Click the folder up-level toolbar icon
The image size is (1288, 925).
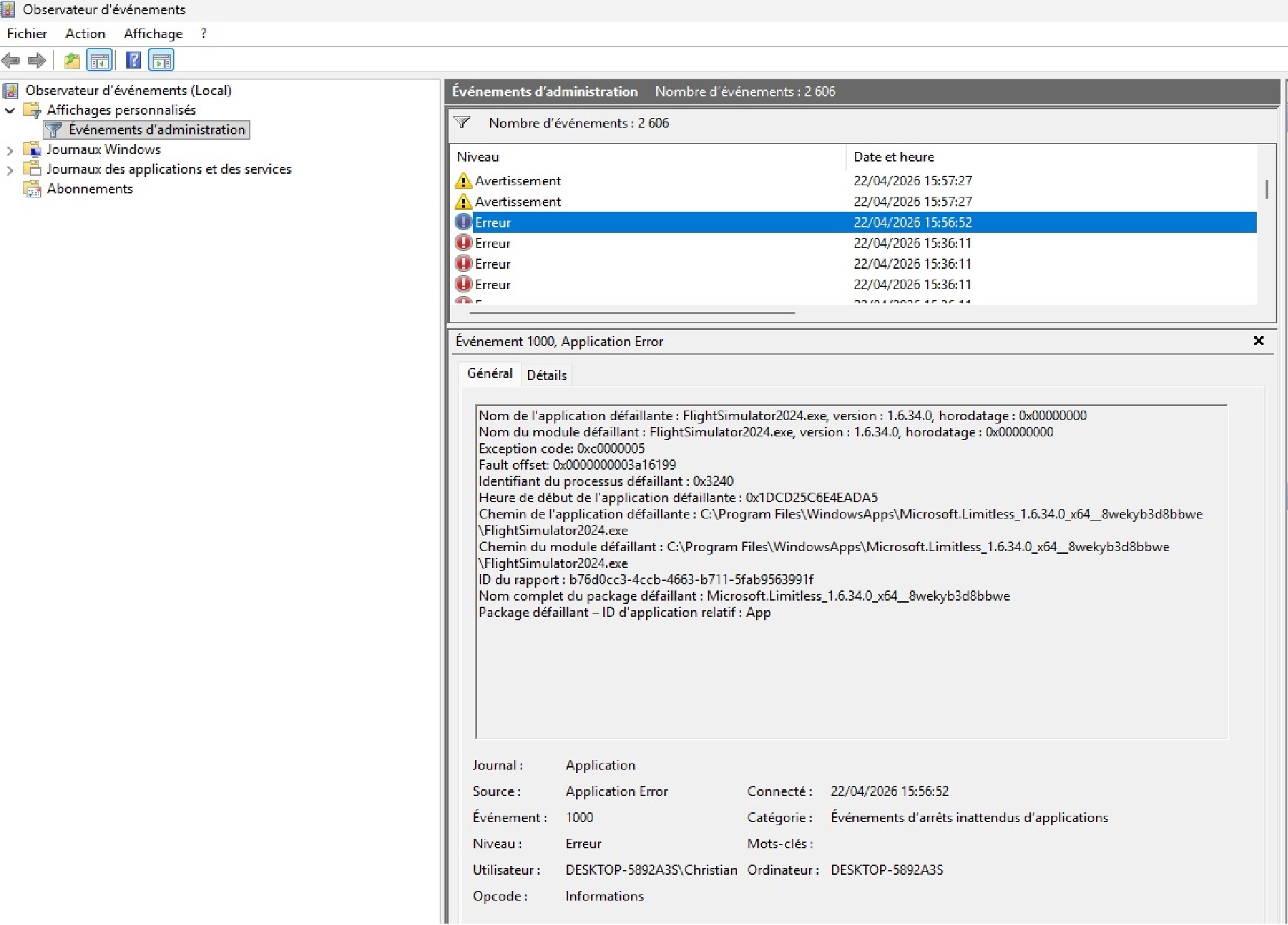tap(71, 61)
